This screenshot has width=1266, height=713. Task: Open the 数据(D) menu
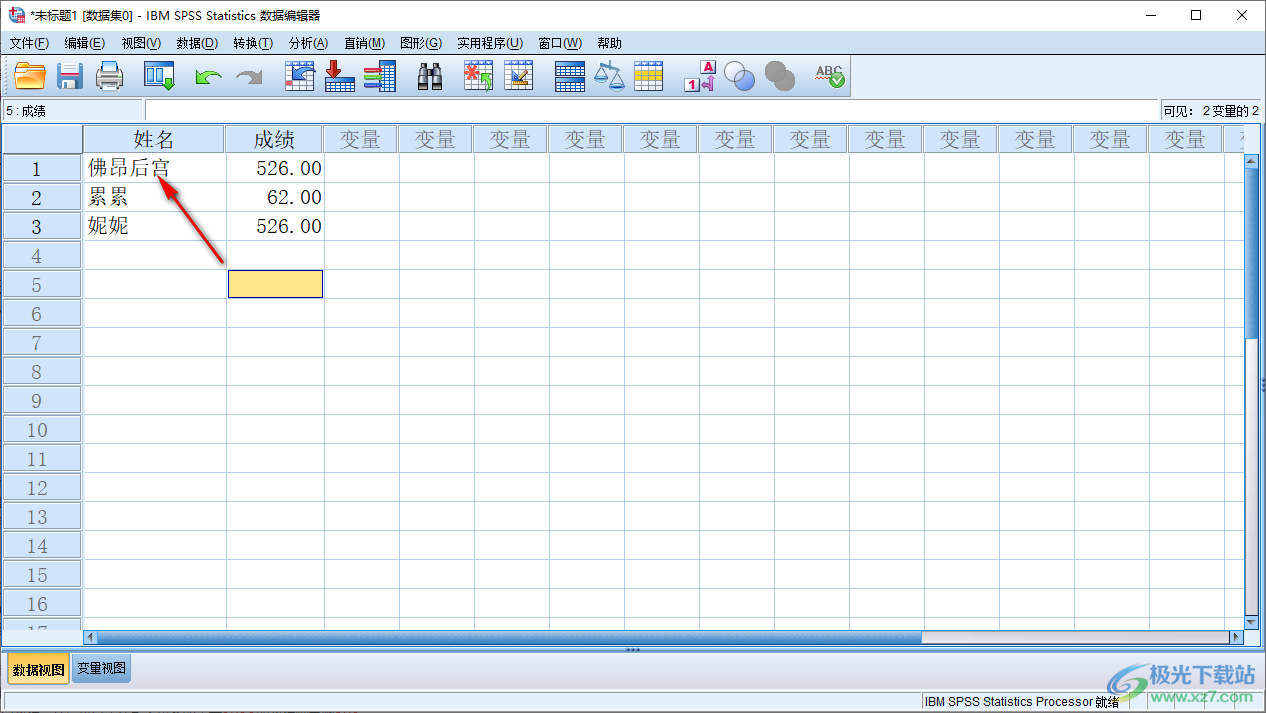pos(197,43)
